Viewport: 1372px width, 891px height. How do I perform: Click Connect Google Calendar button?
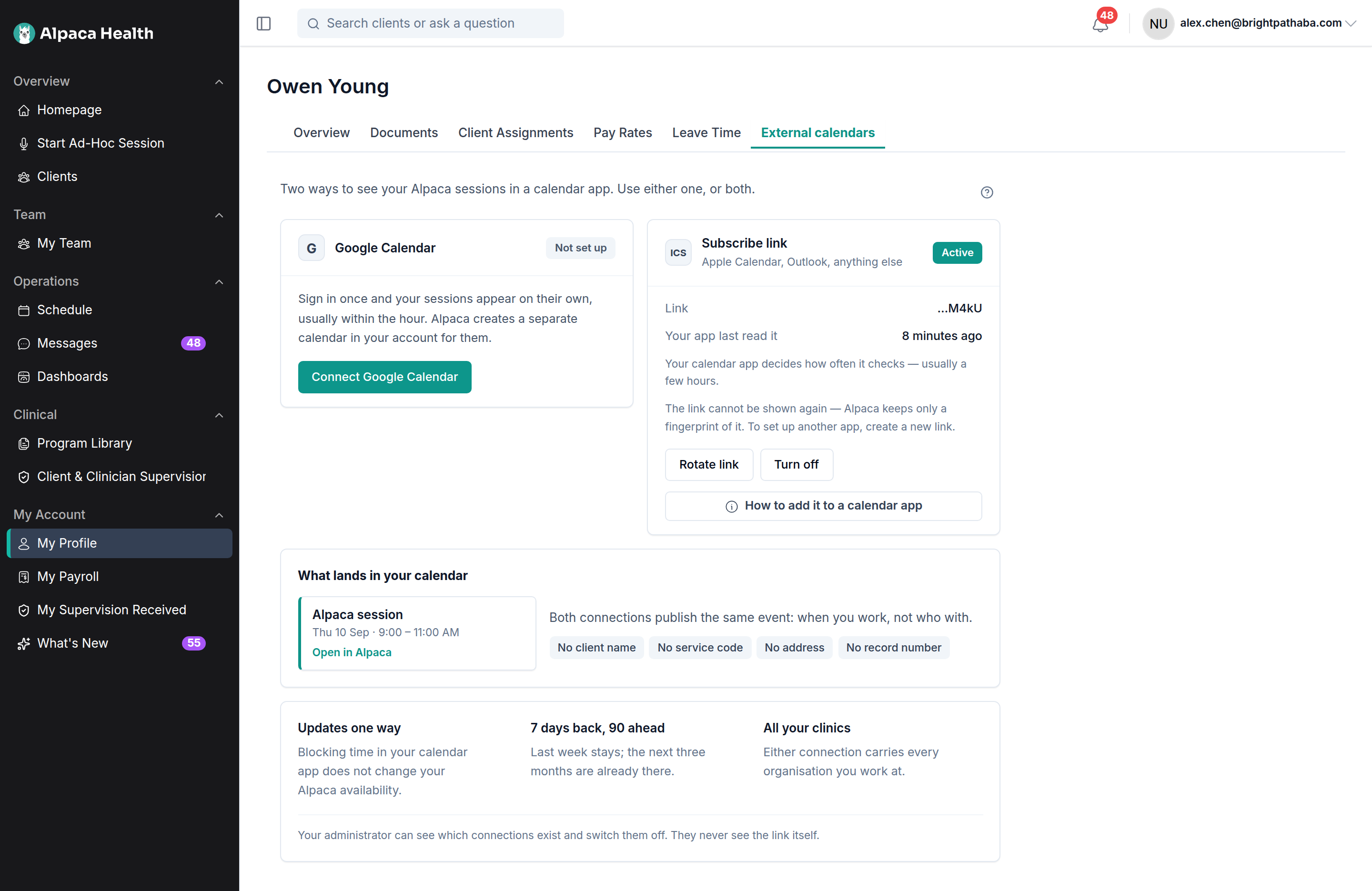384,377
